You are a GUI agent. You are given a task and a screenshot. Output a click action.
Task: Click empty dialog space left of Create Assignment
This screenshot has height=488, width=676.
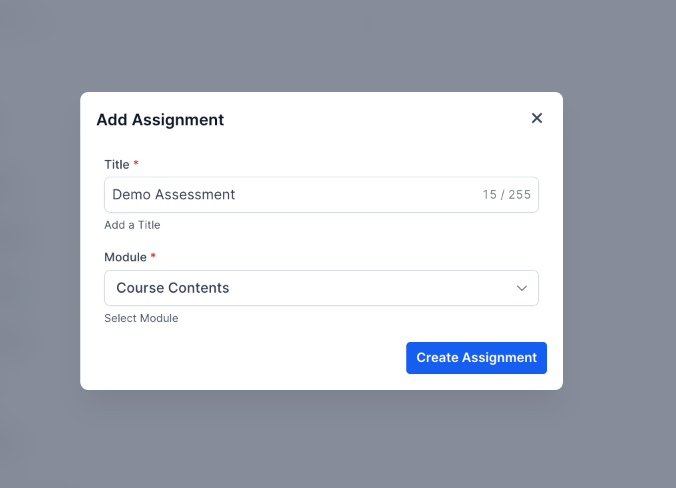(x=250, y=358)
